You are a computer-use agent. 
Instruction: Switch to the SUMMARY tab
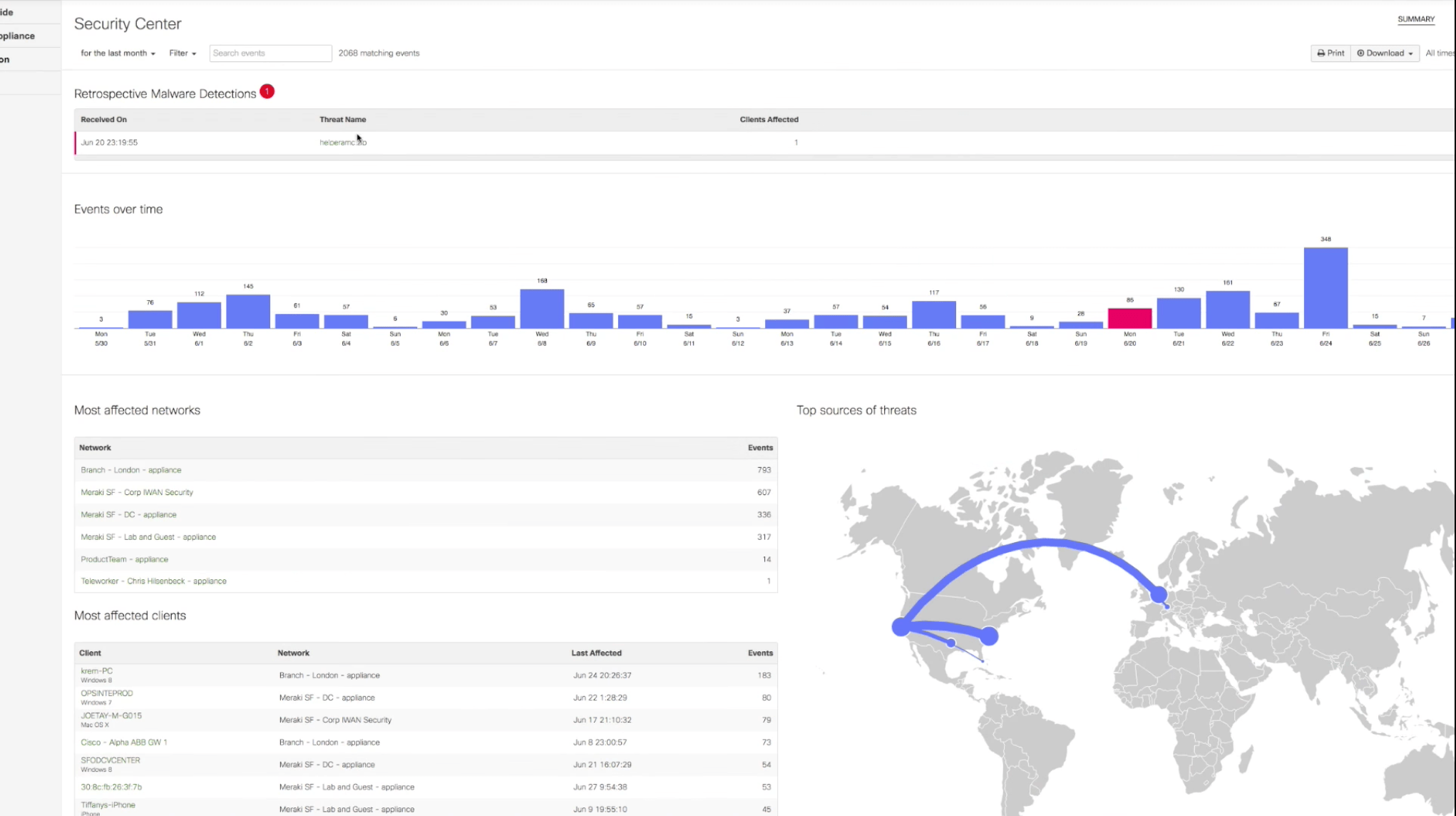click(1415, 19)
